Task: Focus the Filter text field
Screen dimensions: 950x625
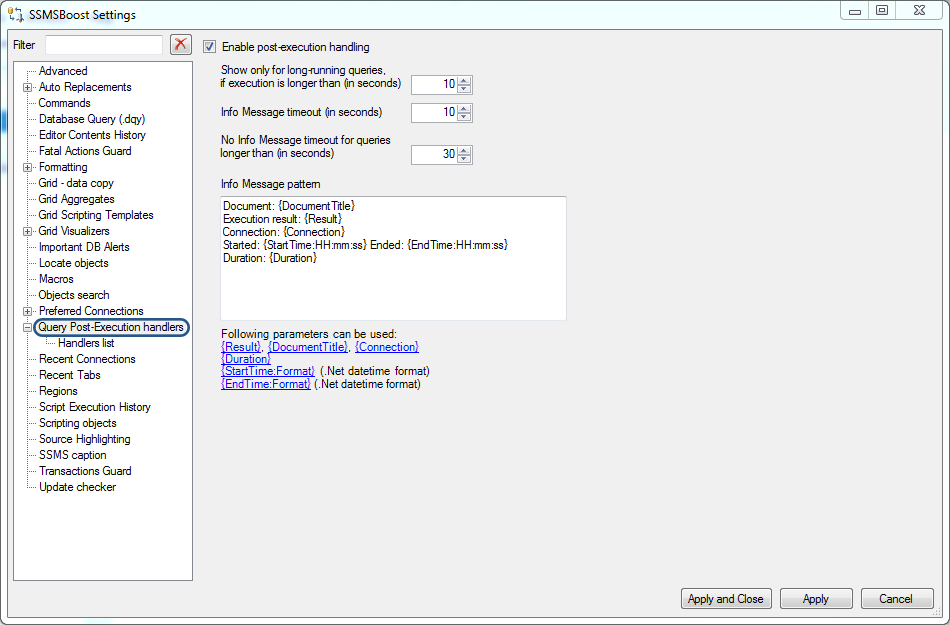Action: 104,45
